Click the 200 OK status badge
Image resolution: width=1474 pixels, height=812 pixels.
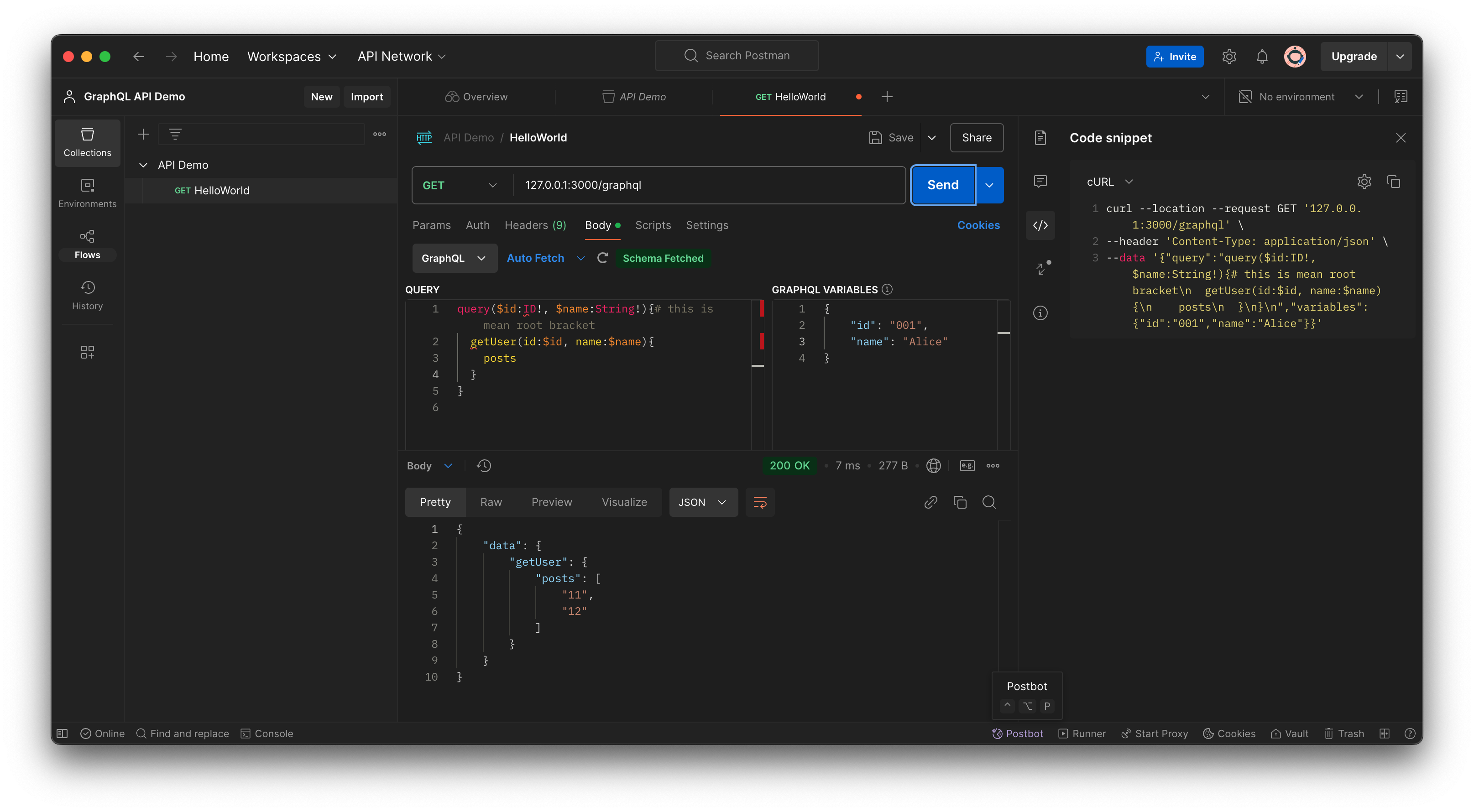[789, 465]
